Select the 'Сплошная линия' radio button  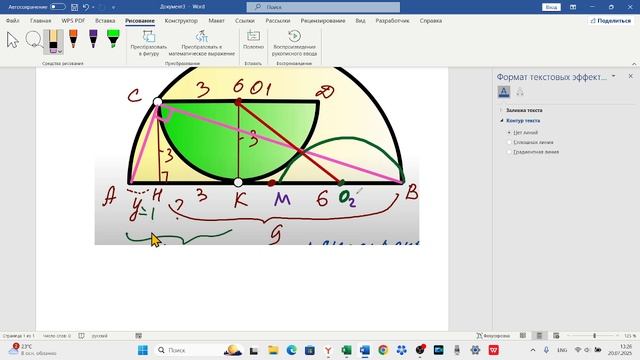pos(509,142)
